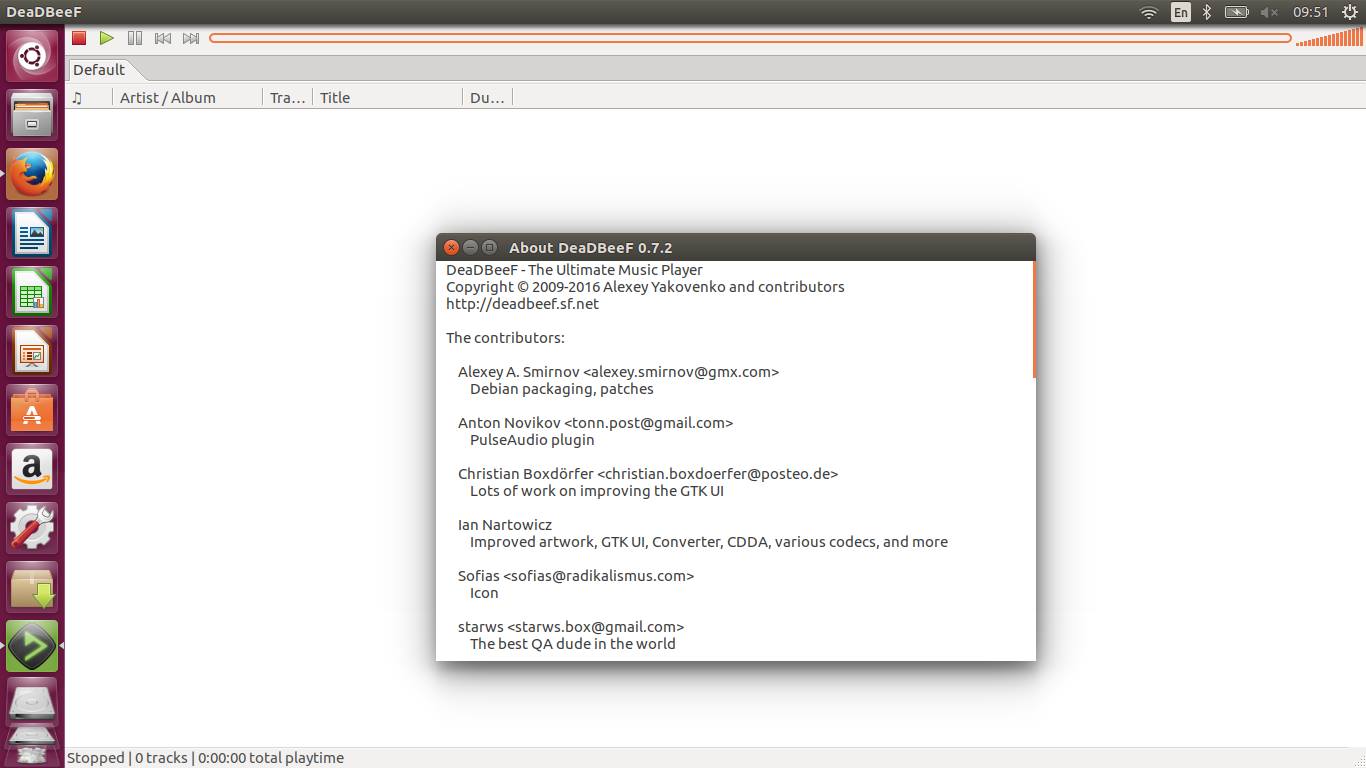Click 'Debian packaging, patches' text
The height and width of the screenshot is (768, 1366).
pos(562,389)
